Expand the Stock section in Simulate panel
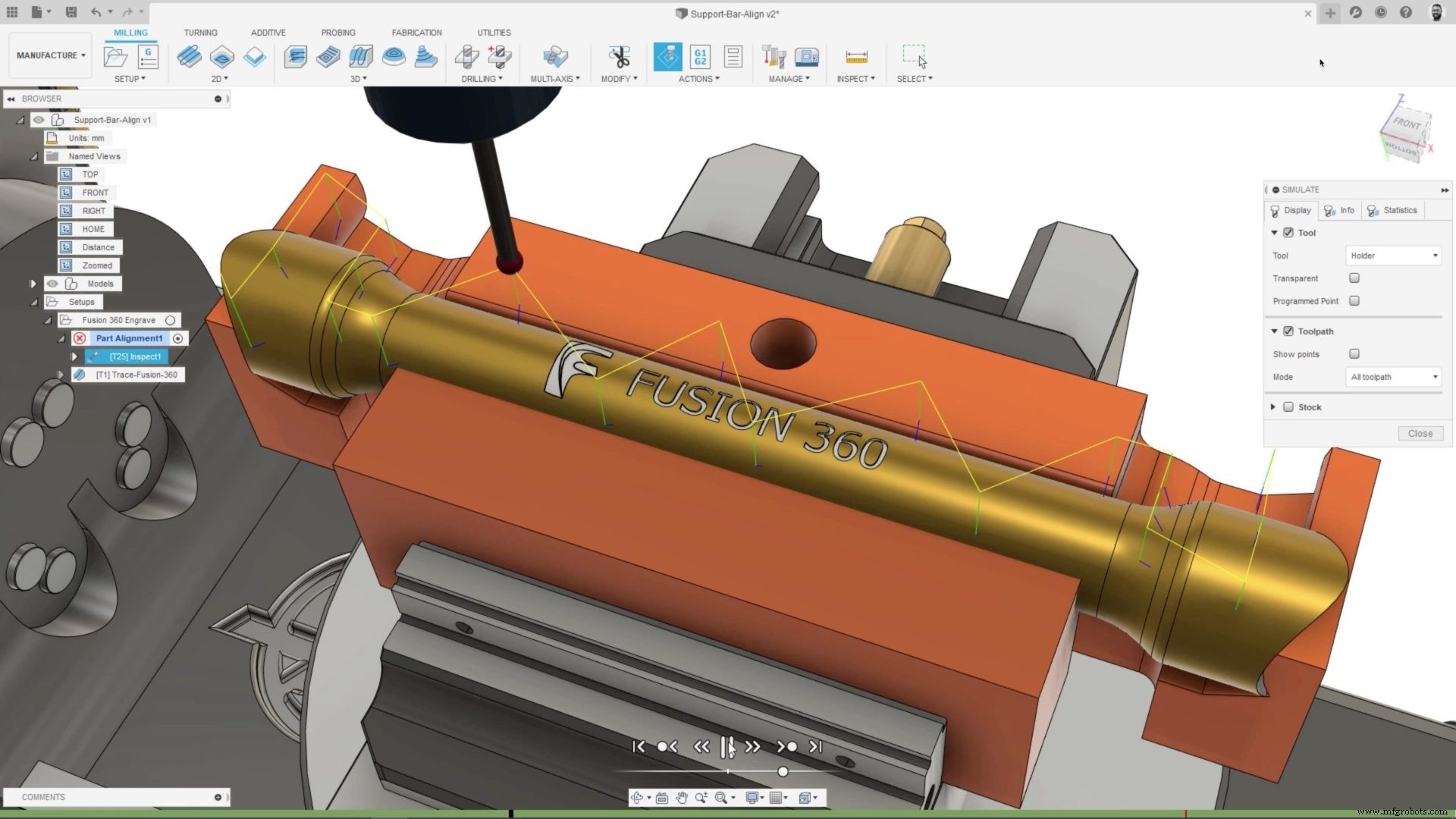 [1273, 407]
